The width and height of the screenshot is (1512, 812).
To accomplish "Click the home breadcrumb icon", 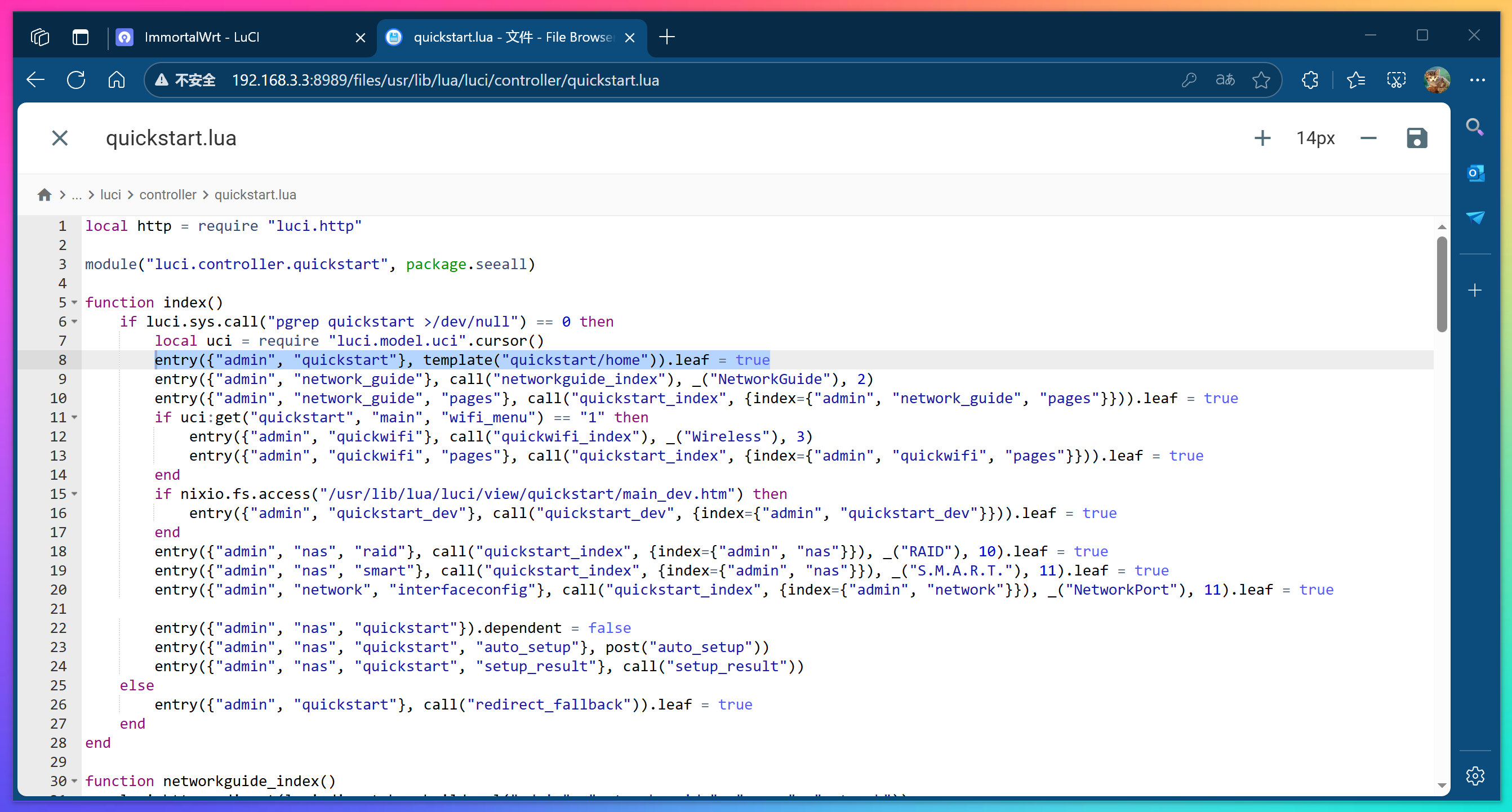I will 44,195.
